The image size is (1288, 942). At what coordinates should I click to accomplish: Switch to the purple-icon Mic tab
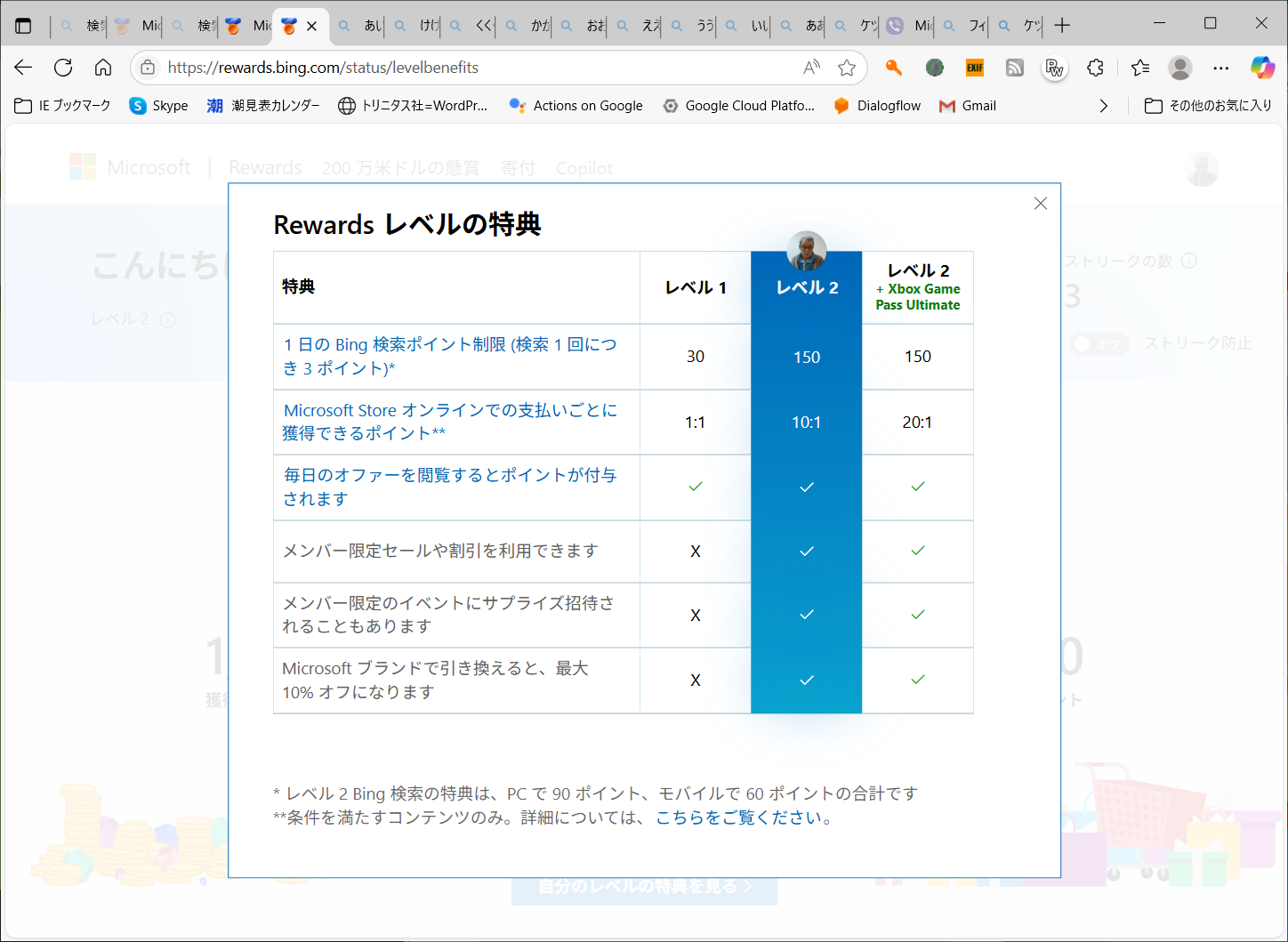click(909, 26)
